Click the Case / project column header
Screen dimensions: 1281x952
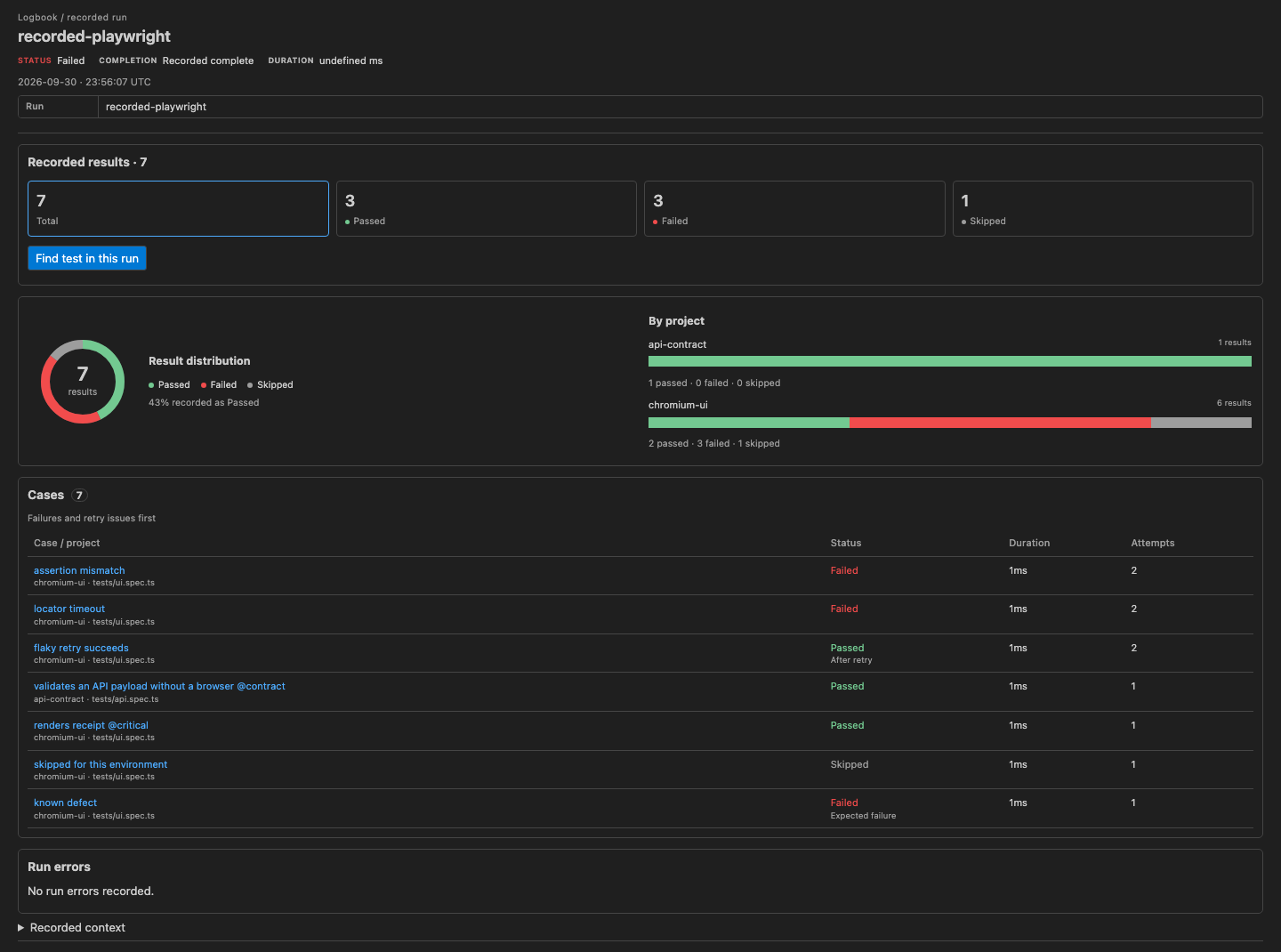click(67, 543)
